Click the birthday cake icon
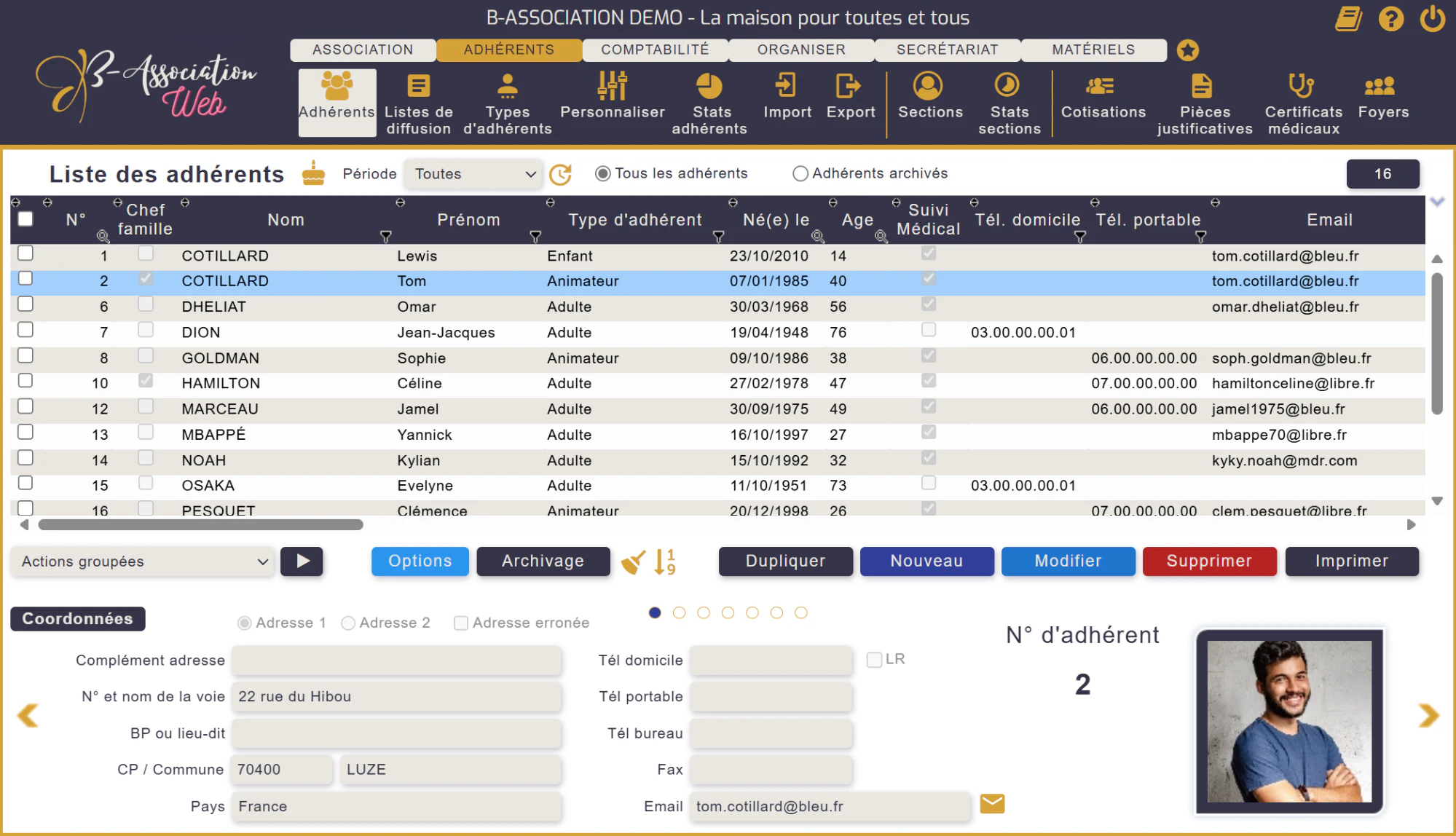 pos(314,173)
